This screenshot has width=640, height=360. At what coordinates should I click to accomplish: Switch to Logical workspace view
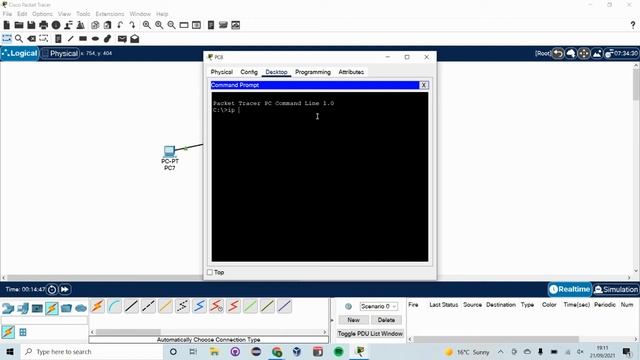point(20,53)
